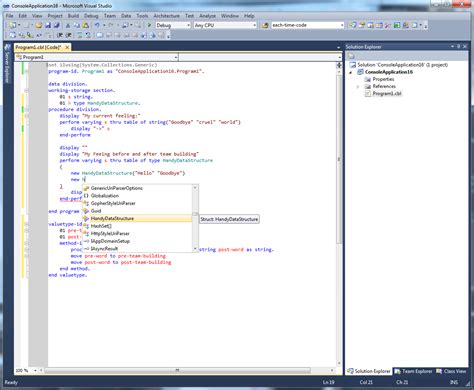Click the New Project toolbar icon
Viewport: 474px width, 390px height.
[13, 25]
